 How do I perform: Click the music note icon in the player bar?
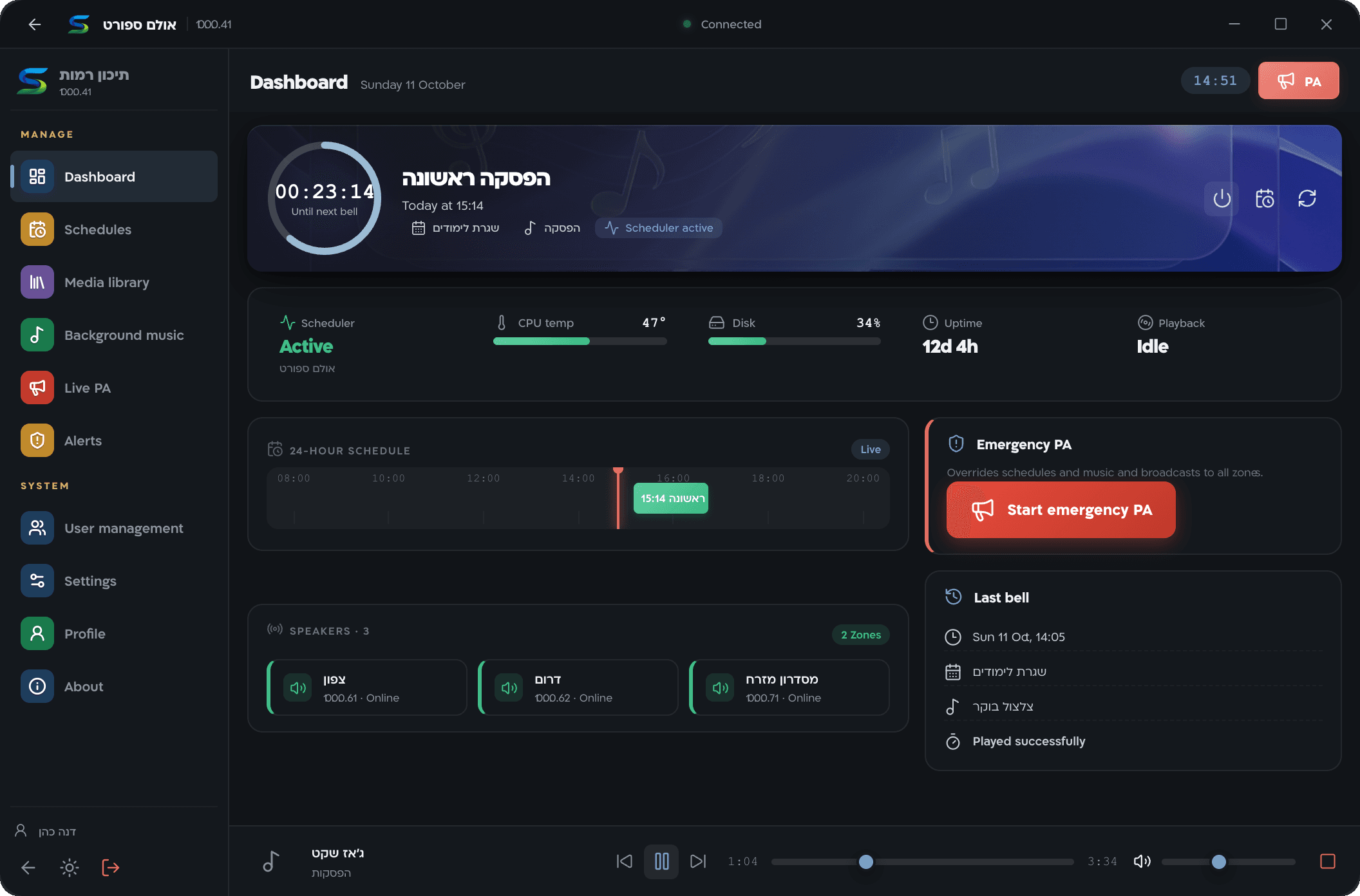click(x=271, y=861)
